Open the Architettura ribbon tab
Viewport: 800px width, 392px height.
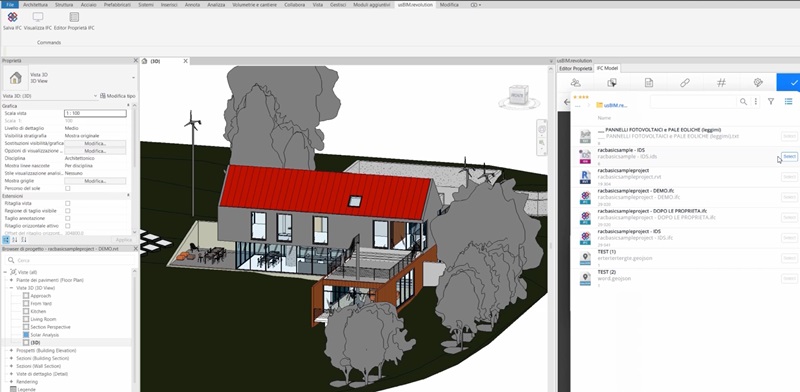point(35,5)
